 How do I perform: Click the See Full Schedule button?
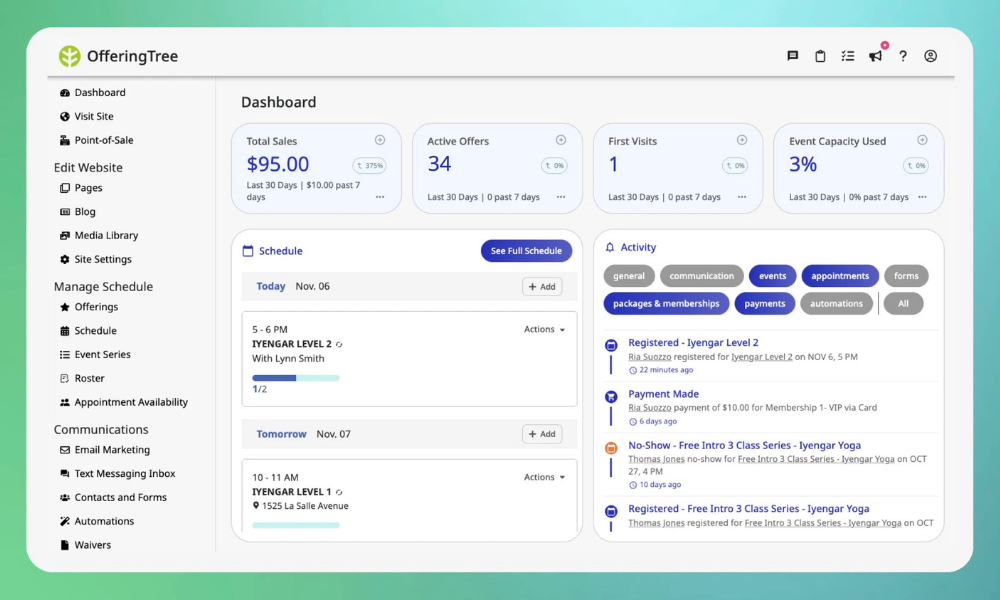(526, 251)
